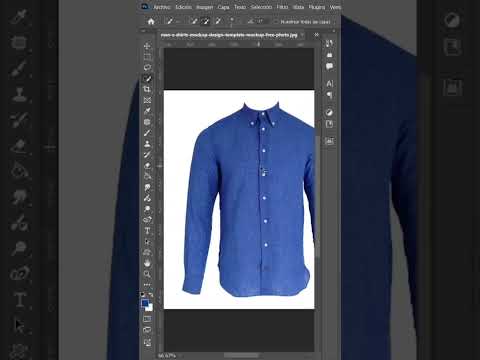The image size is (480, 360).
Task: Select the Hand tool
Action: (x=147, y=263)
